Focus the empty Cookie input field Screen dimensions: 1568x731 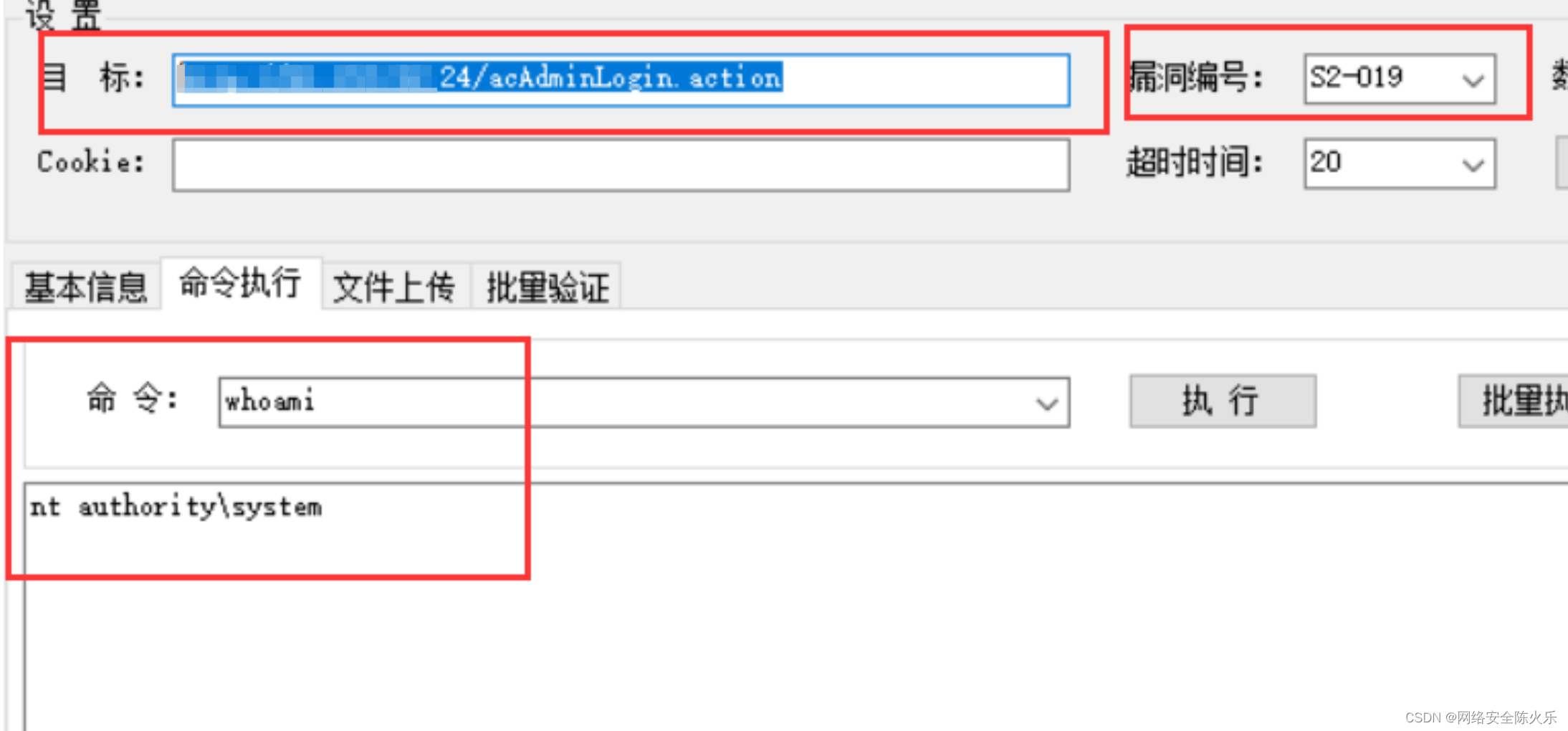(x=621, y=165)
